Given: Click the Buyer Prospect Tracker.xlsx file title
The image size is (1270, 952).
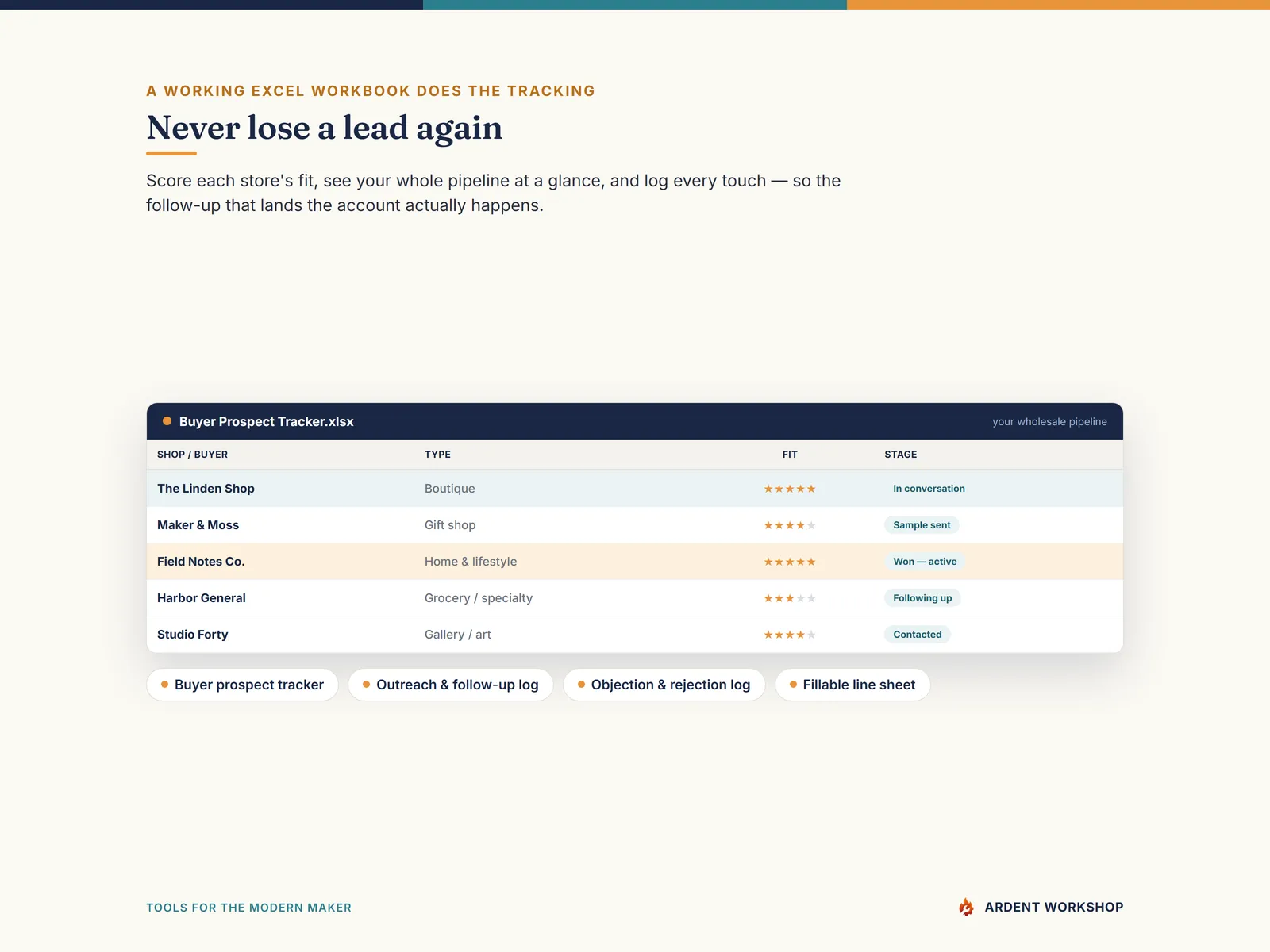Looking at the screenshot, I should [267, 421].
